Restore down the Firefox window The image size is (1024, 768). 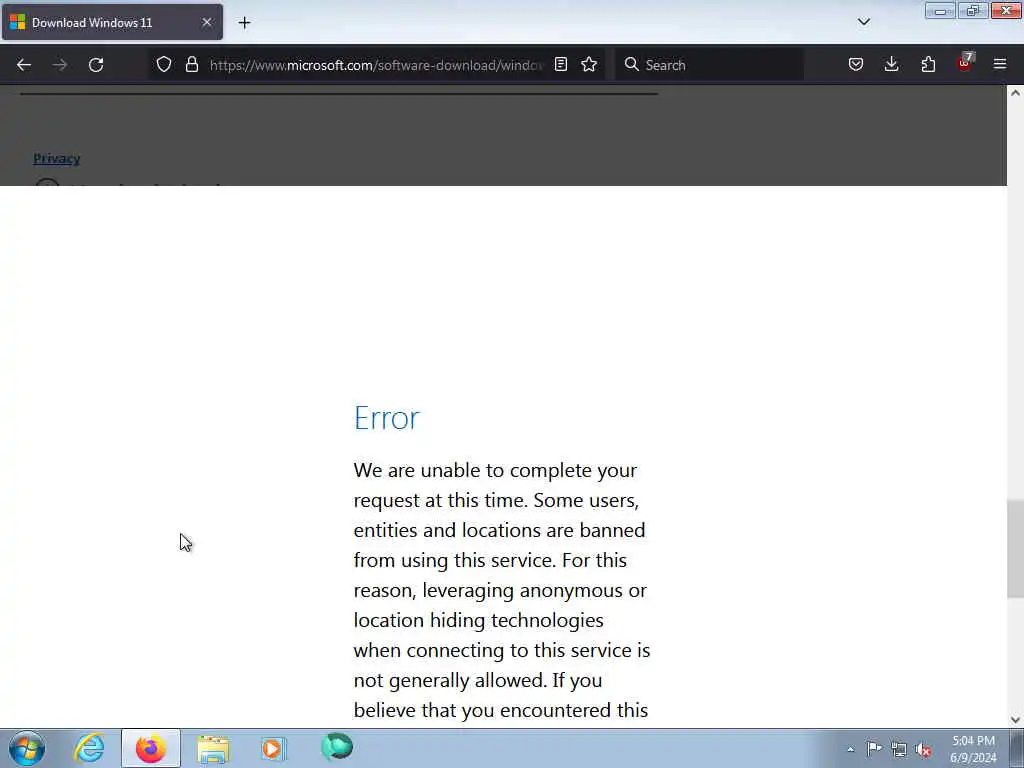(973, 10)
